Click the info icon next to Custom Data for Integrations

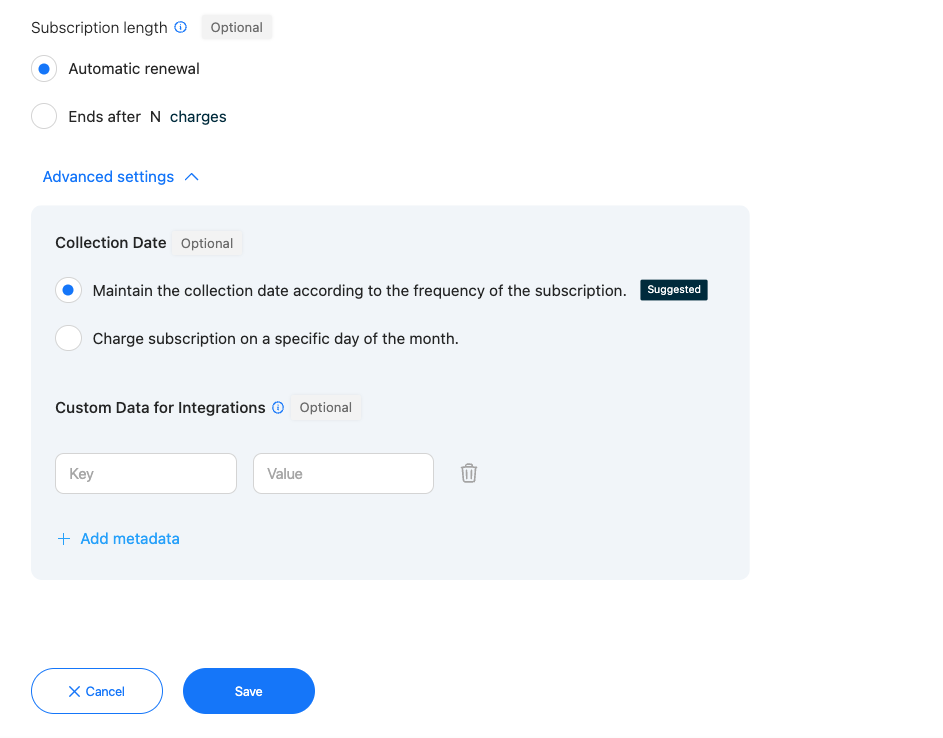coord(278,407)
